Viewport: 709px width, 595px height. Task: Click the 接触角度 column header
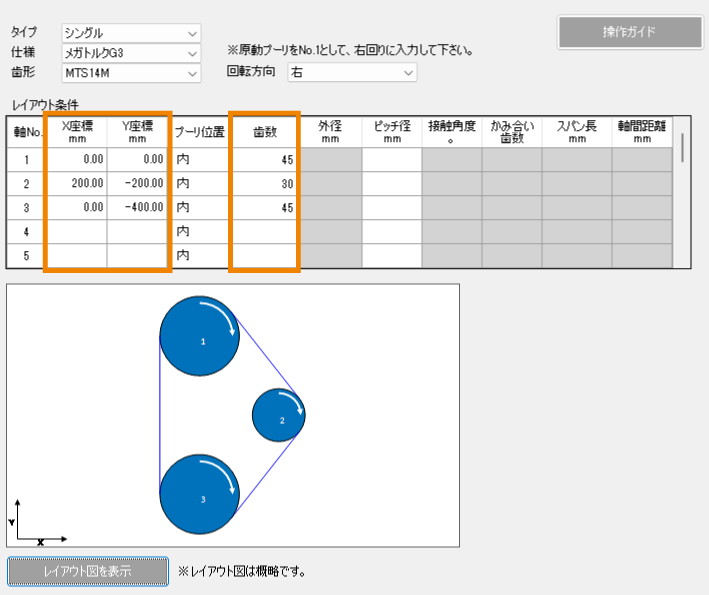[452, 132]
